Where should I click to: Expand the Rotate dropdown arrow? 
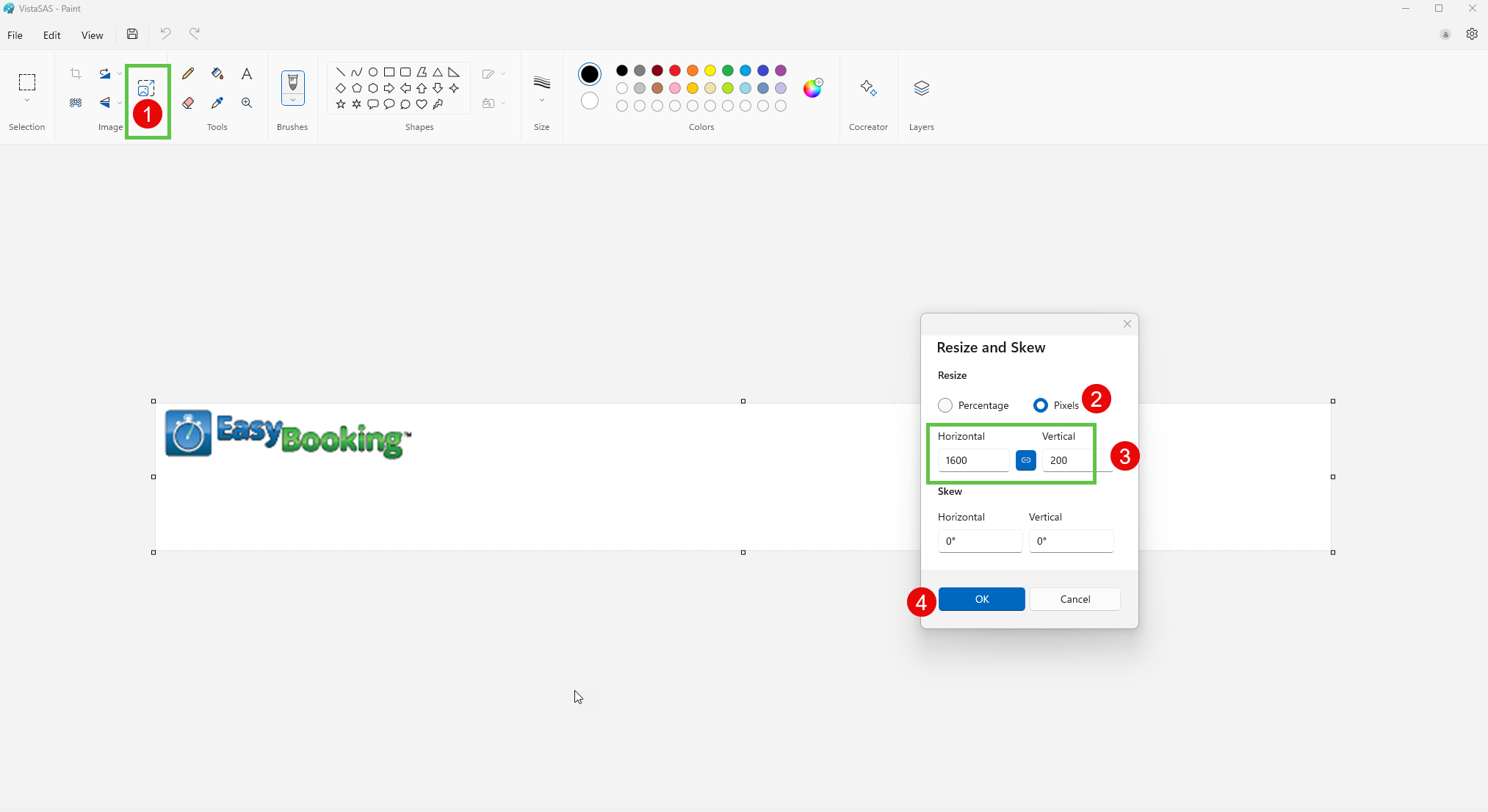point(120,73)
